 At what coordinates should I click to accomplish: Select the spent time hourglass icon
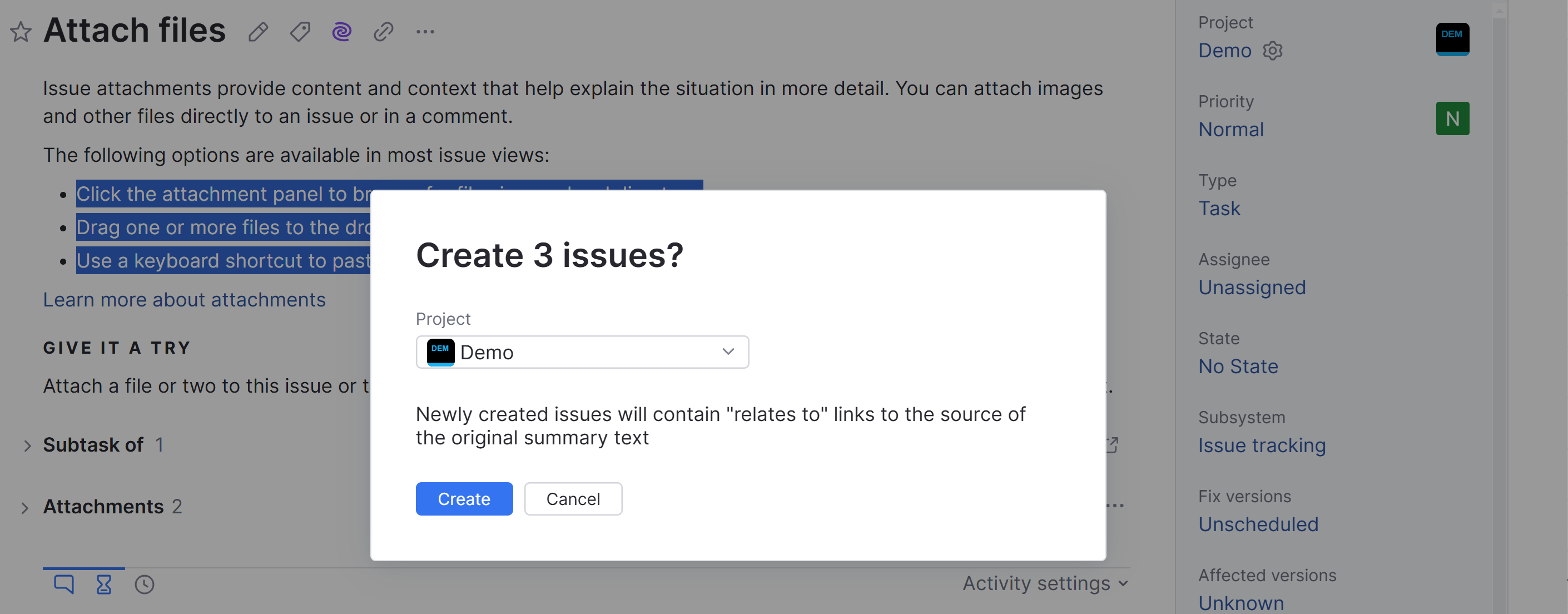click(103, 583)
